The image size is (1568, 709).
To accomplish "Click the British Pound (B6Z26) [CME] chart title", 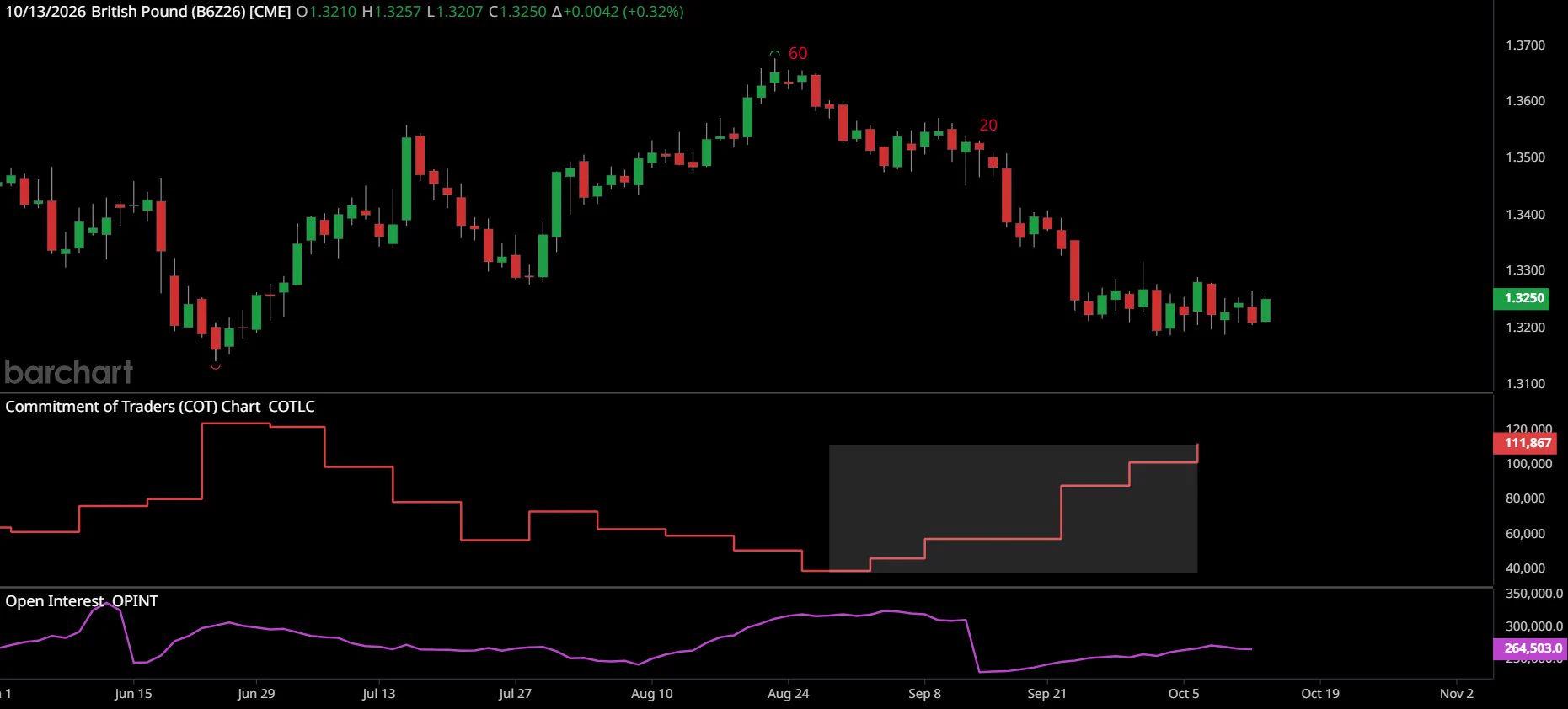I will (x=191, y=12).
